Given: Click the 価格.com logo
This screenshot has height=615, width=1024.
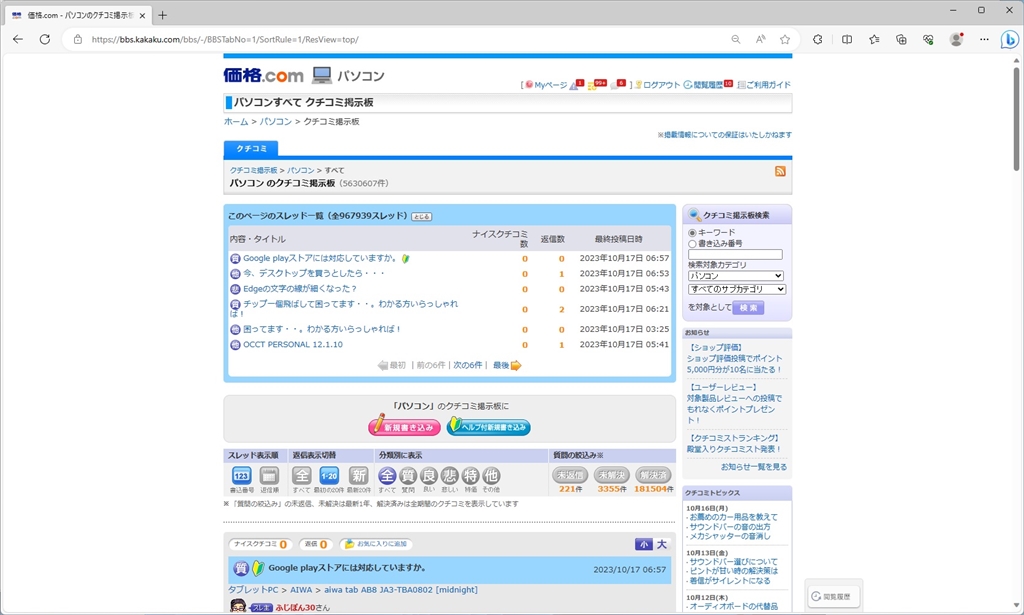Looking at the screenshot, I should (263, 76).
